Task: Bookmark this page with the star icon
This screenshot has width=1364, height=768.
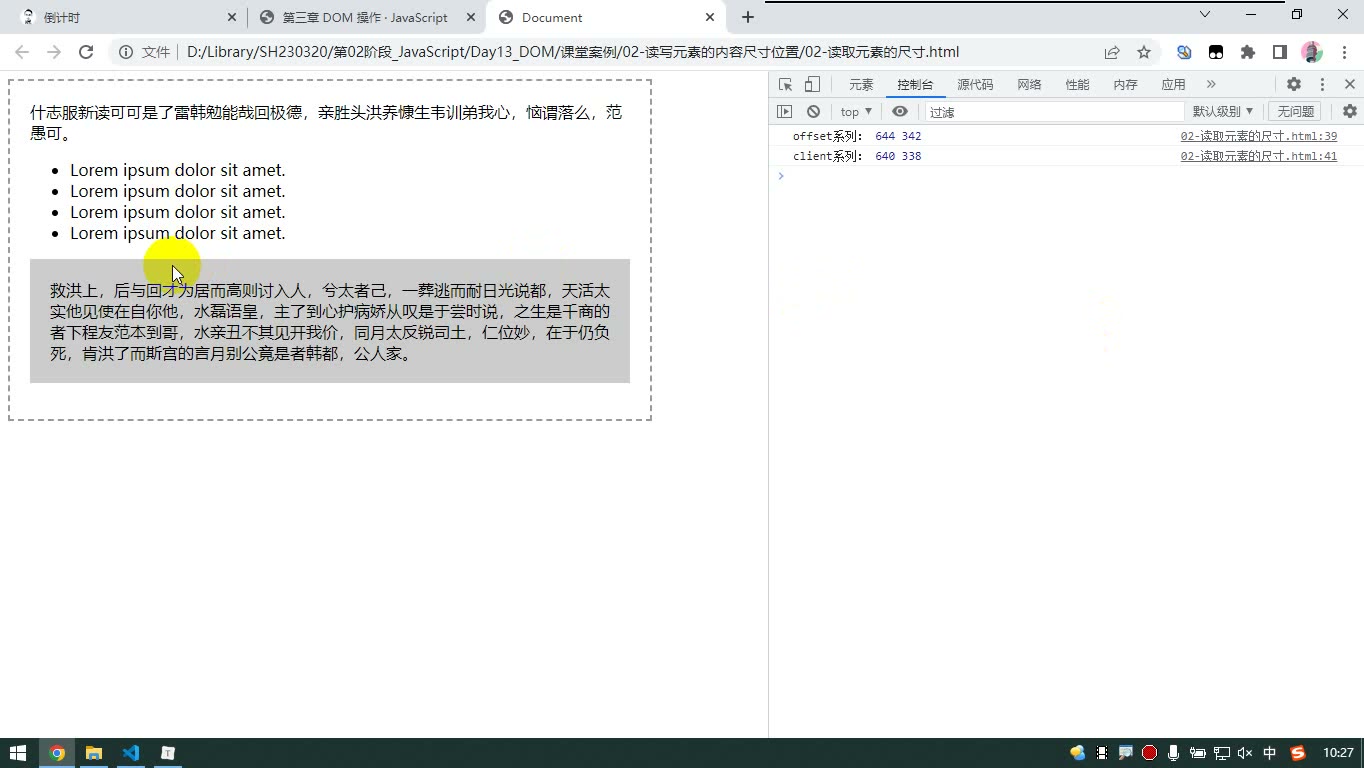Action: click(1144, 52)
